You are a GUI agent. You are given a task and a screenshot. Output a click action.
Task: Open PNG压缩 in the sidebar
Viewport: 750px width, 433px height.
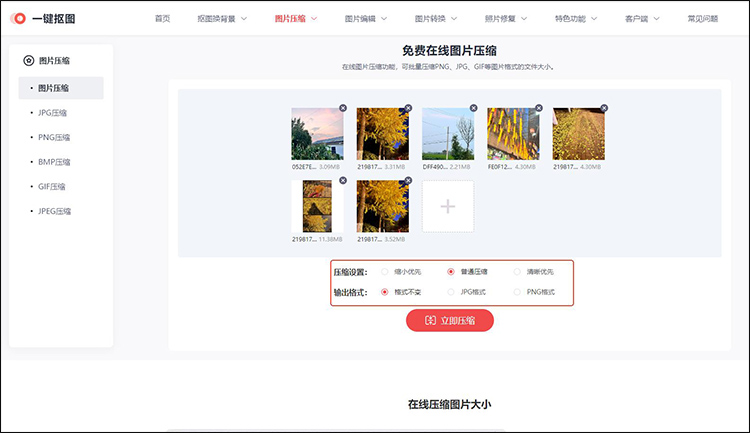tap(54, 137)
